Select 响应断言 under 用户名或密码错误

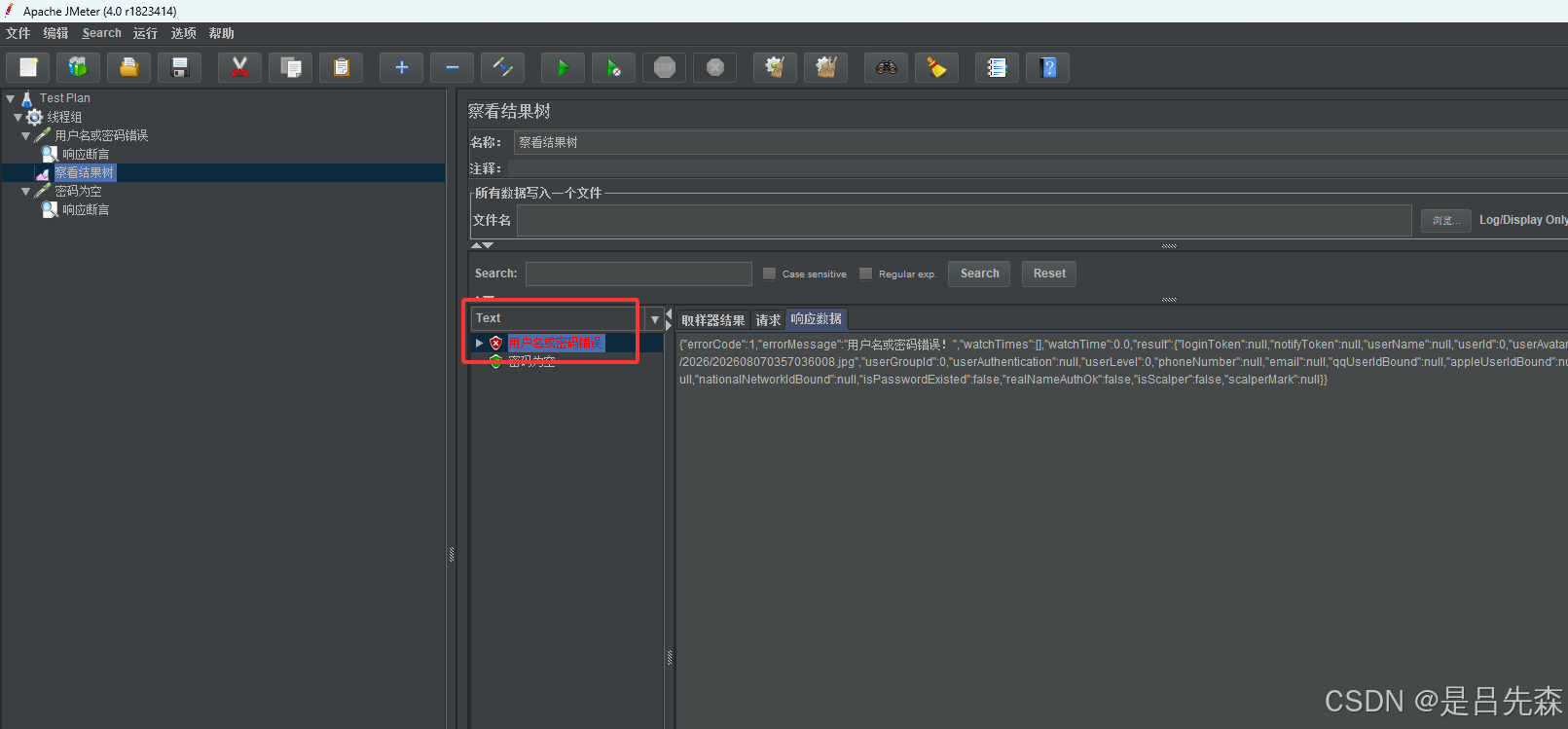86,154
